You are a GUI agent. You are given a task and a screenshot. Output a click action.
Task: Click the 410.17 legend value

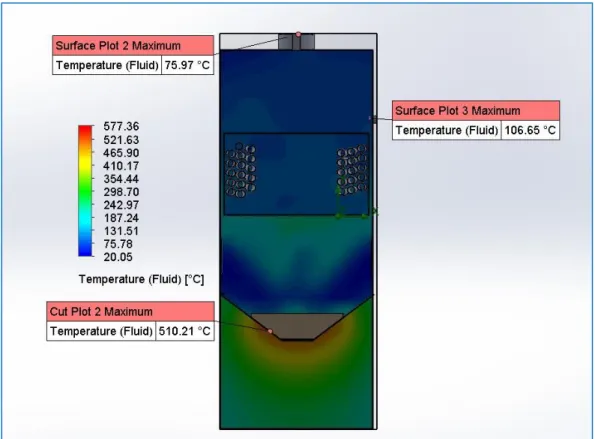click(121, 166)
